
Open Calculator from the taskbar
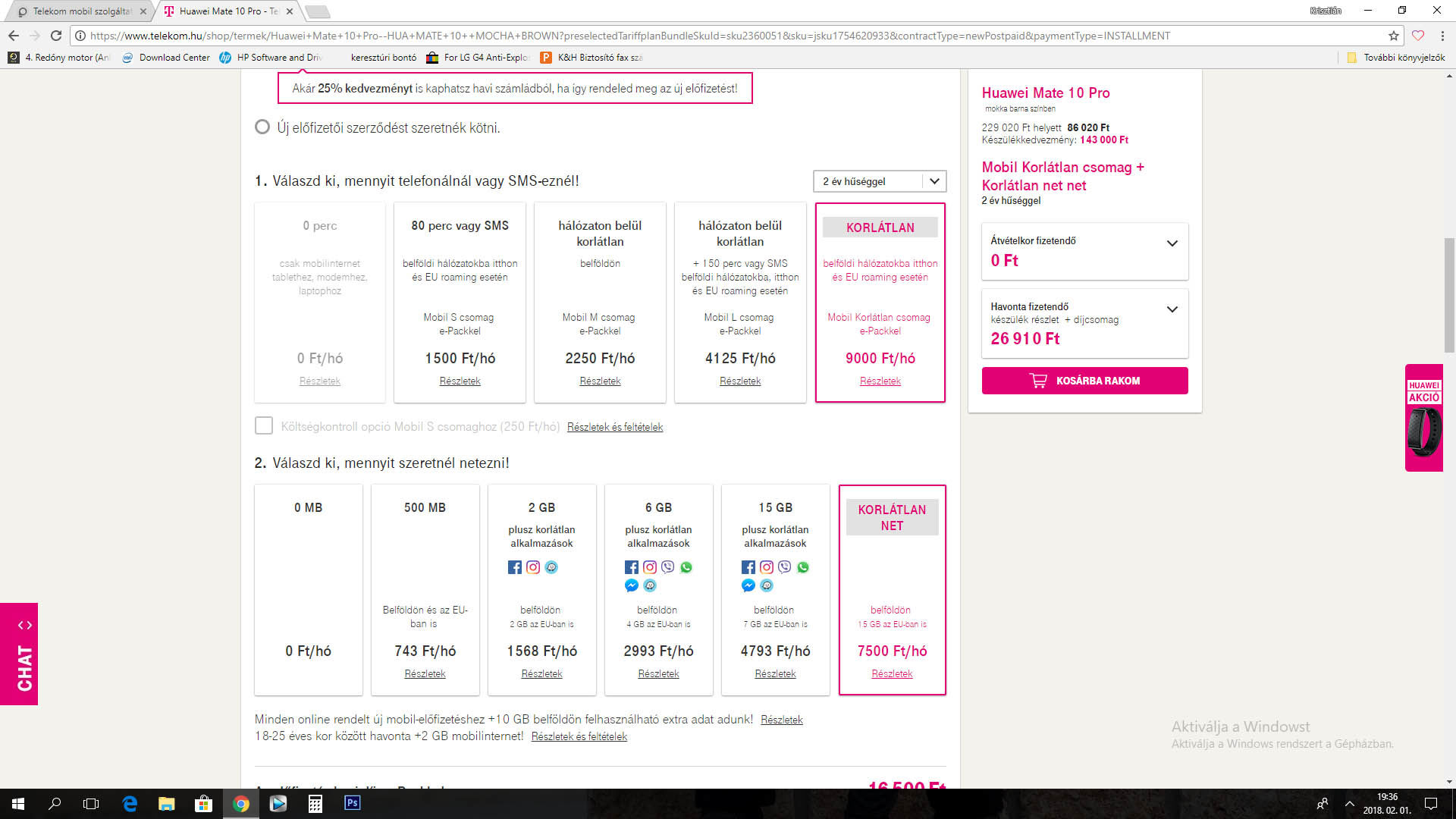pos(315,804)
